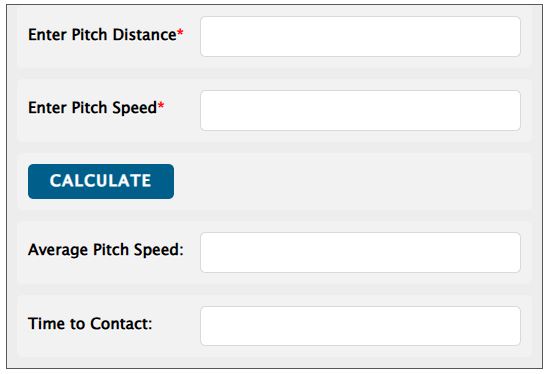Click the blue CALCULATE button
The height and width of the screenshot is (374, 548).
[101, 181]
